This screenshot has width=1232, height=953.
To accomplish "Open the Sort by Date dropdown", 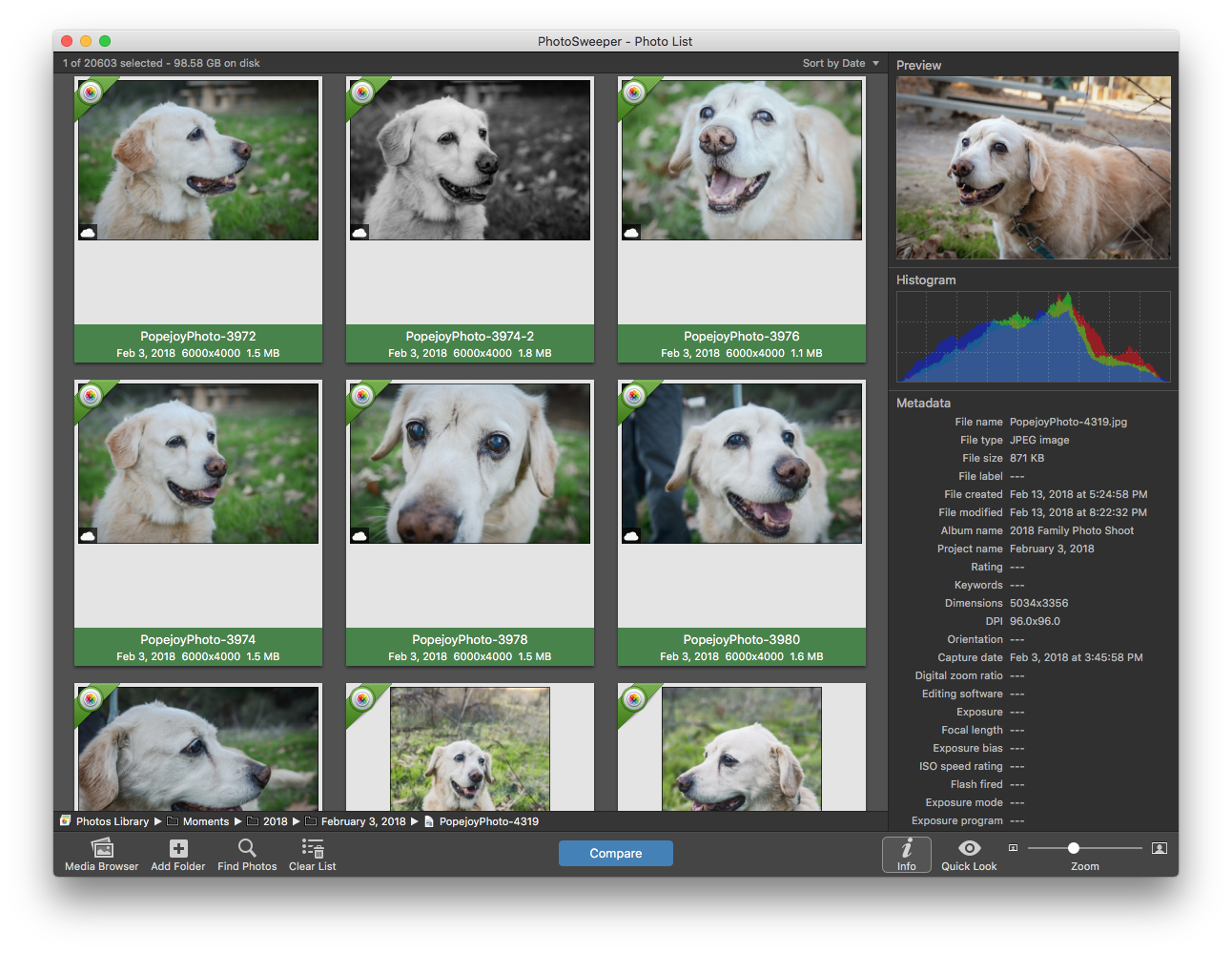I will [x=841, y=63].
